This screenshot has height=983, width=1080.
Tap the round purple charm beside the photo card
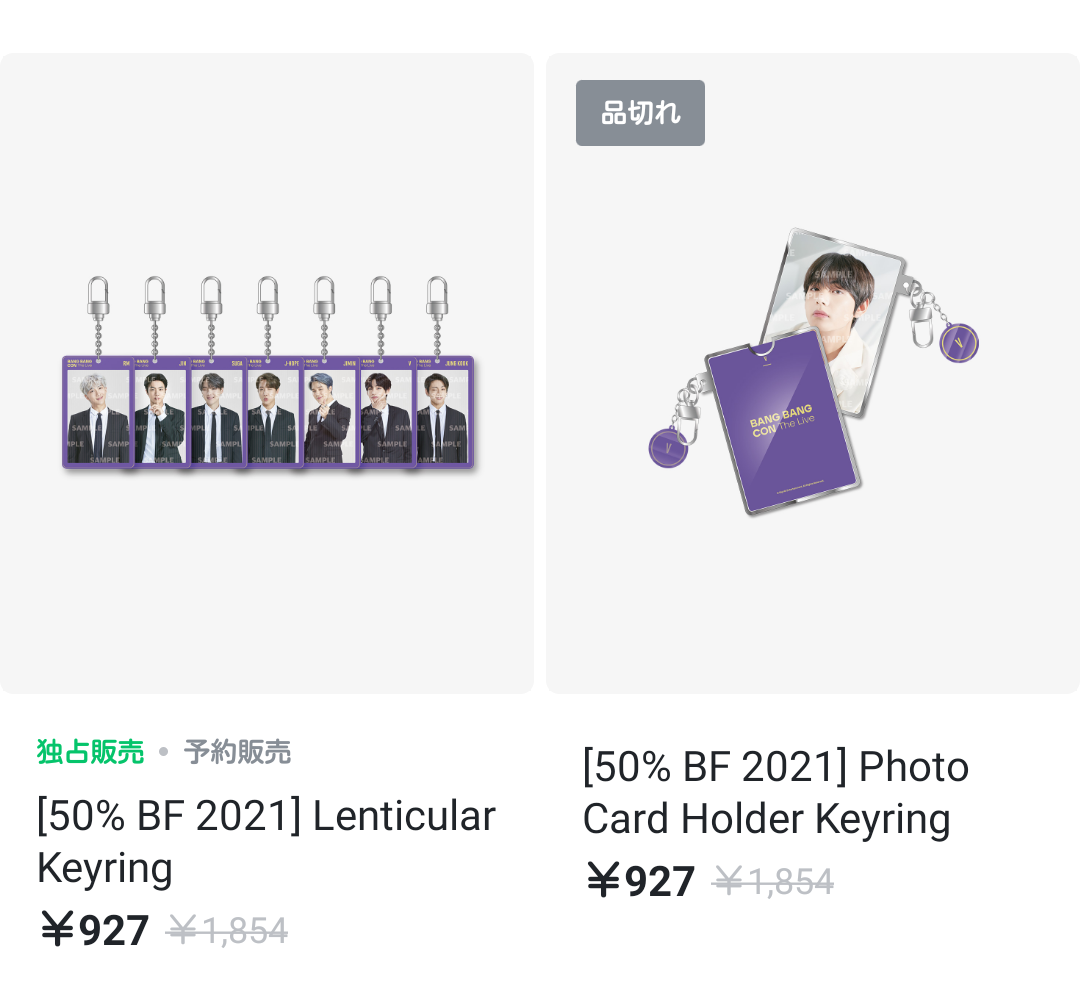tap(959, 343)
